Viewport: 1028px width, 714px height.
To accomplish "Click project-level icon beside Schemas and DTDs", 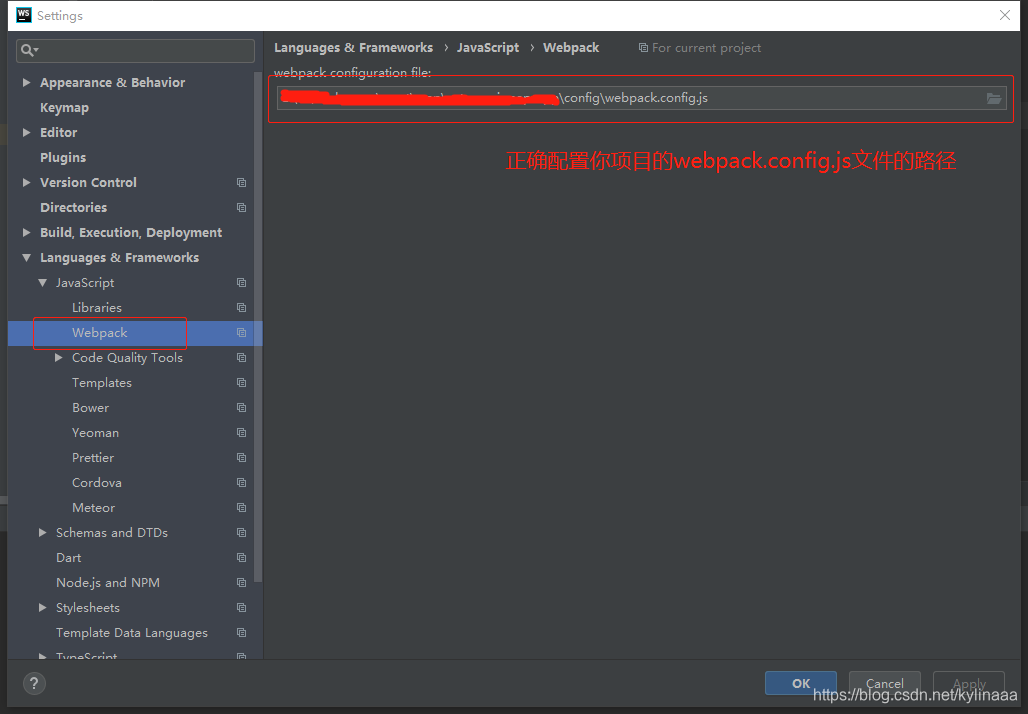I will (241, 532).
